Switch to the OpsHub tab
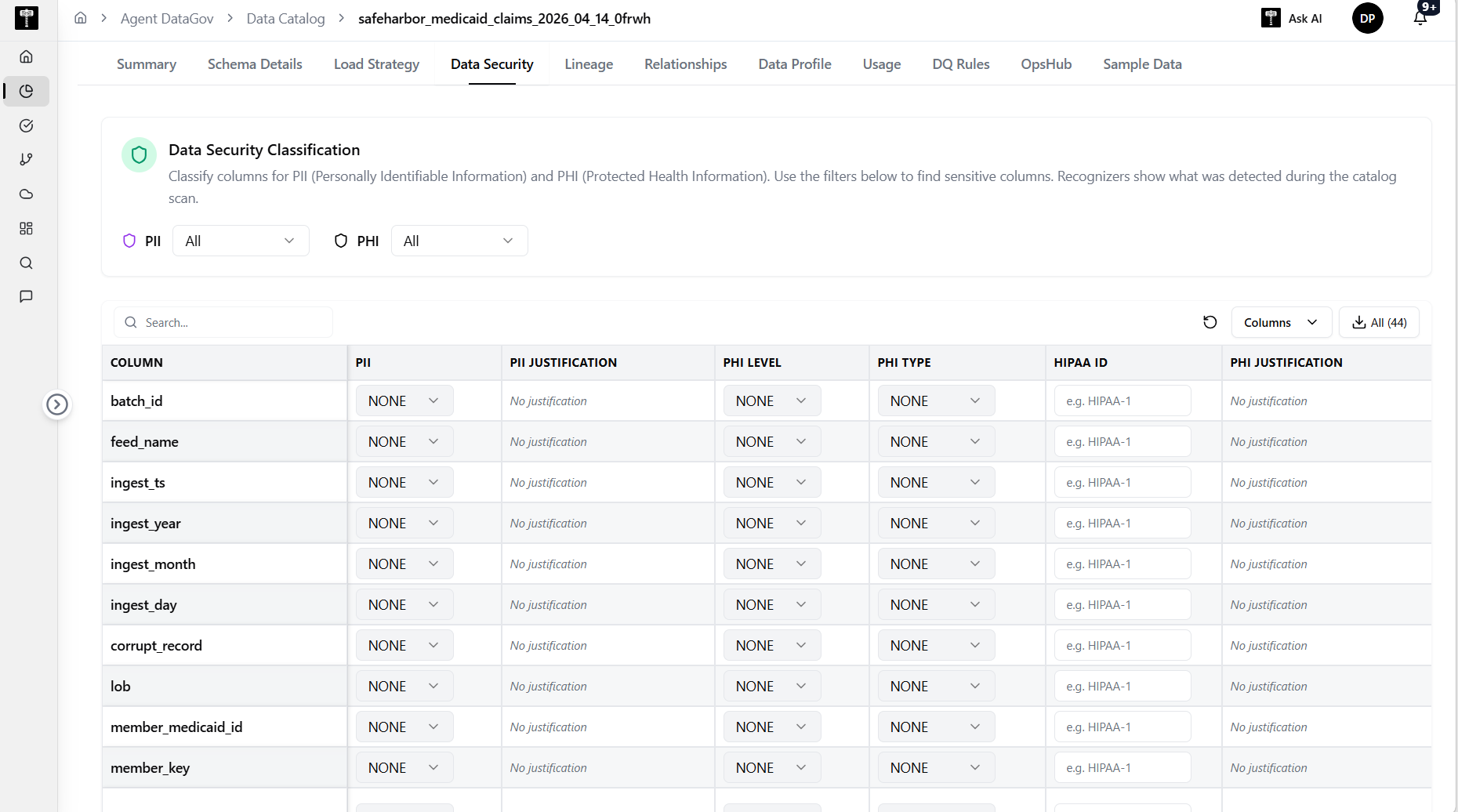This screenshot has width=1458, height=812. click(x=1046, y=64)
